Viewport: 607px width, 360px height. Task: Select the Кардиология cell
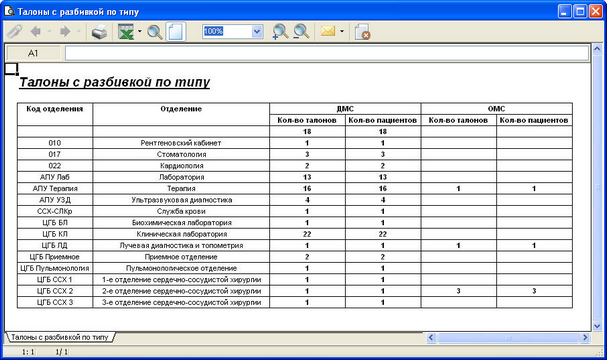tap(181, 166)
